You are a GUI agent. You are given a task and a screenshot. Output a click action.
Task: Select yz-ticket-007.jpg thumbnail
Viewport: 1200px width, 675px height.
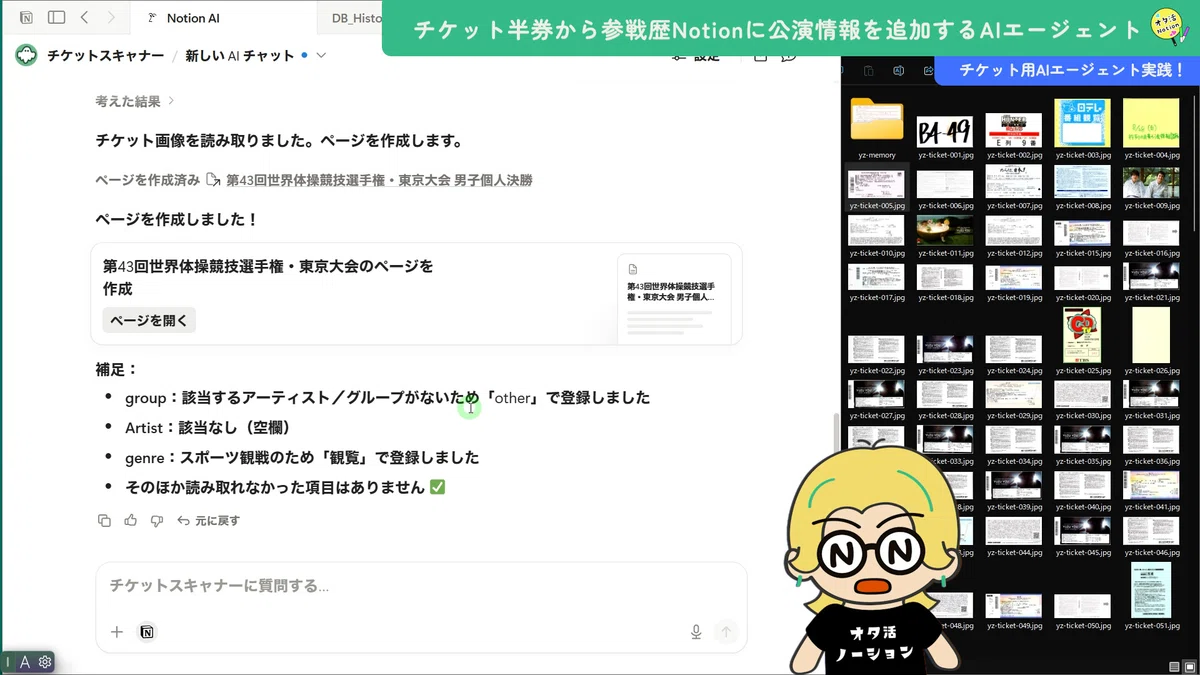pyautogui.click(x=1014, y=182)
